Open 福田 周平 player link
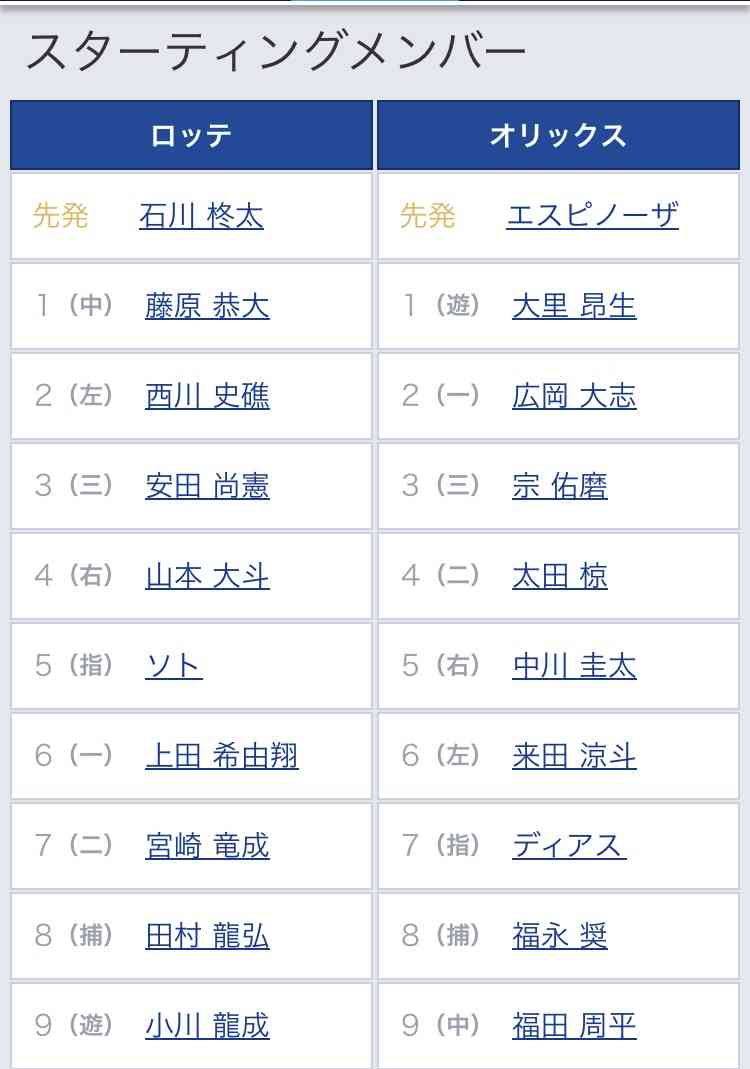The width and height of the screenshot is (750, 1069). pos(574,1025)
